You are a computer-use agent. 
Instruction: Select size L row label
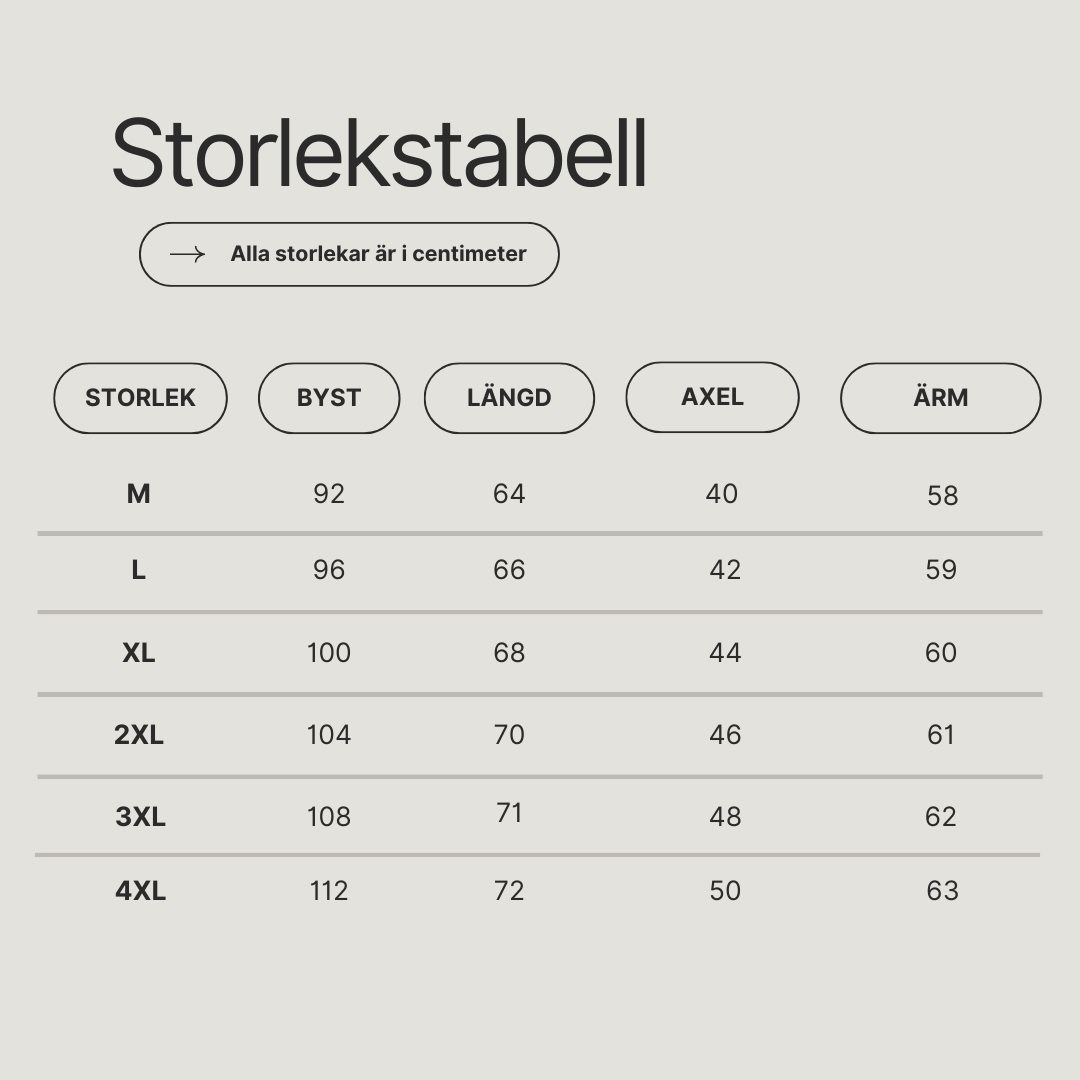click(138, 570)
